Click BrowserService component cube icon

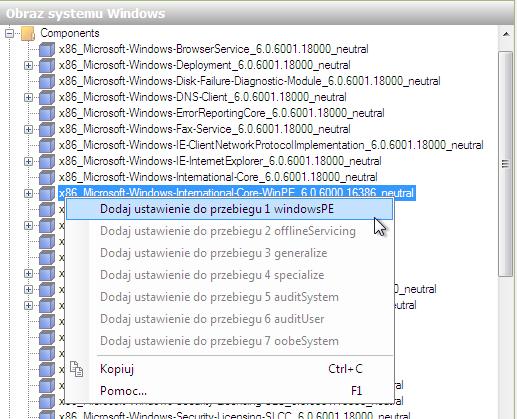click(x=47, y=49)
